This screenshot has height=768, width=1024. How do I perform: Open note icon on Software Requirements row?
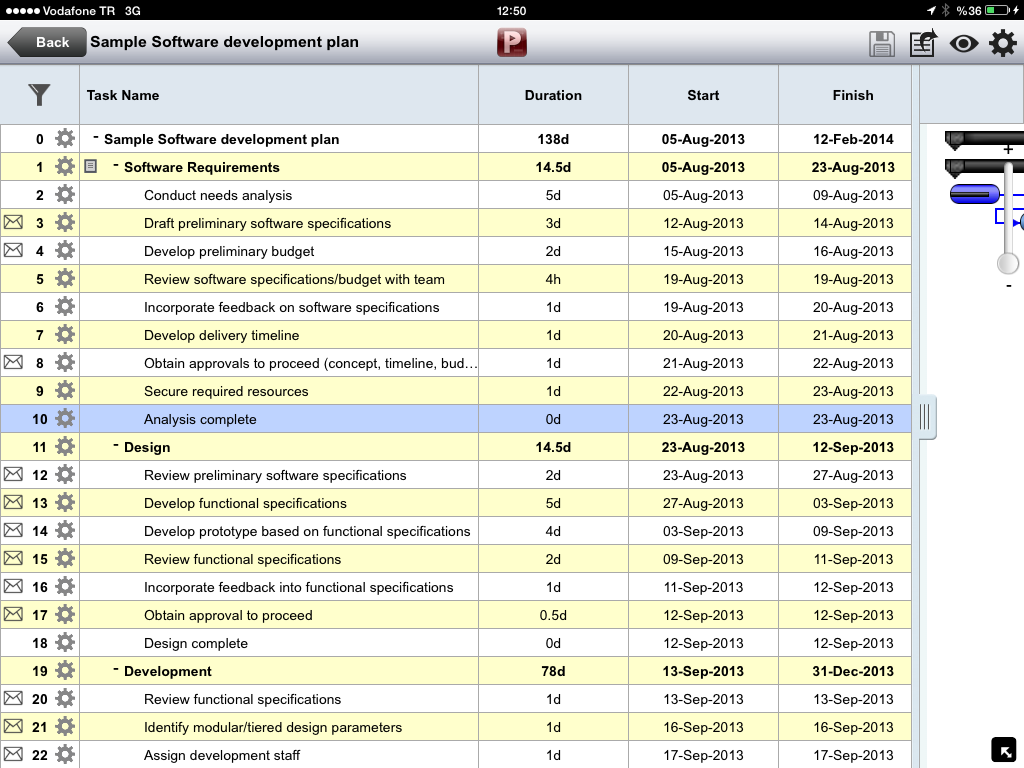pos(91,167)
